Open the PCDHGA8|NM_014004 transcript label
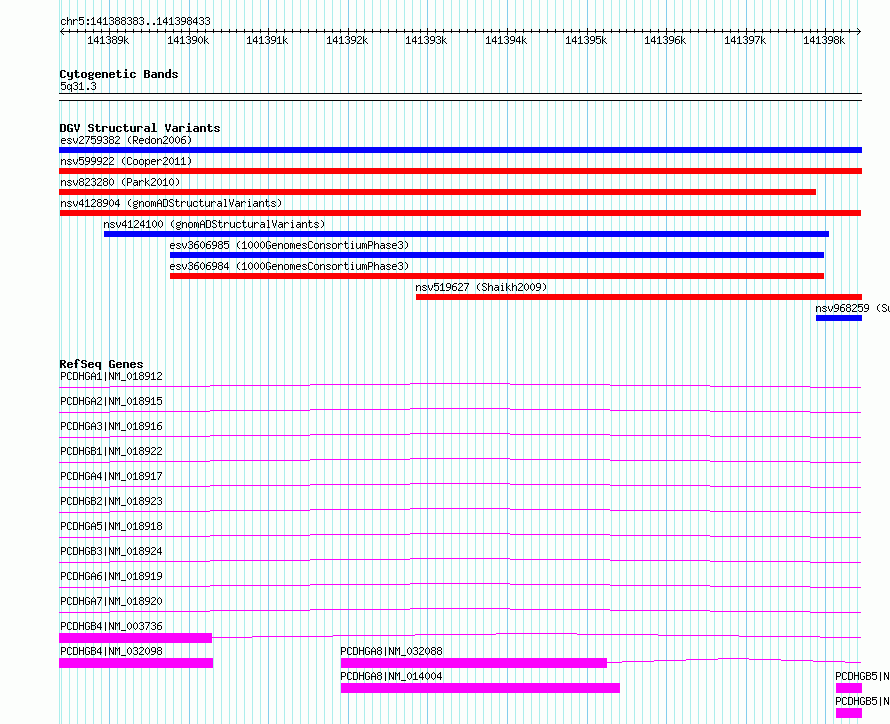The image size is (890, 724). (x=391, y=676)
